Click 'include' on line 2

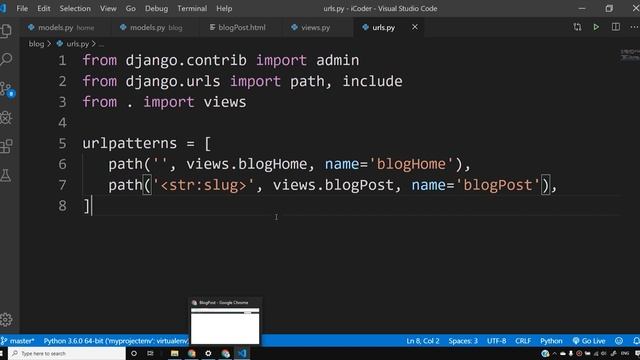pyautogui.click(x=372, y=81)
